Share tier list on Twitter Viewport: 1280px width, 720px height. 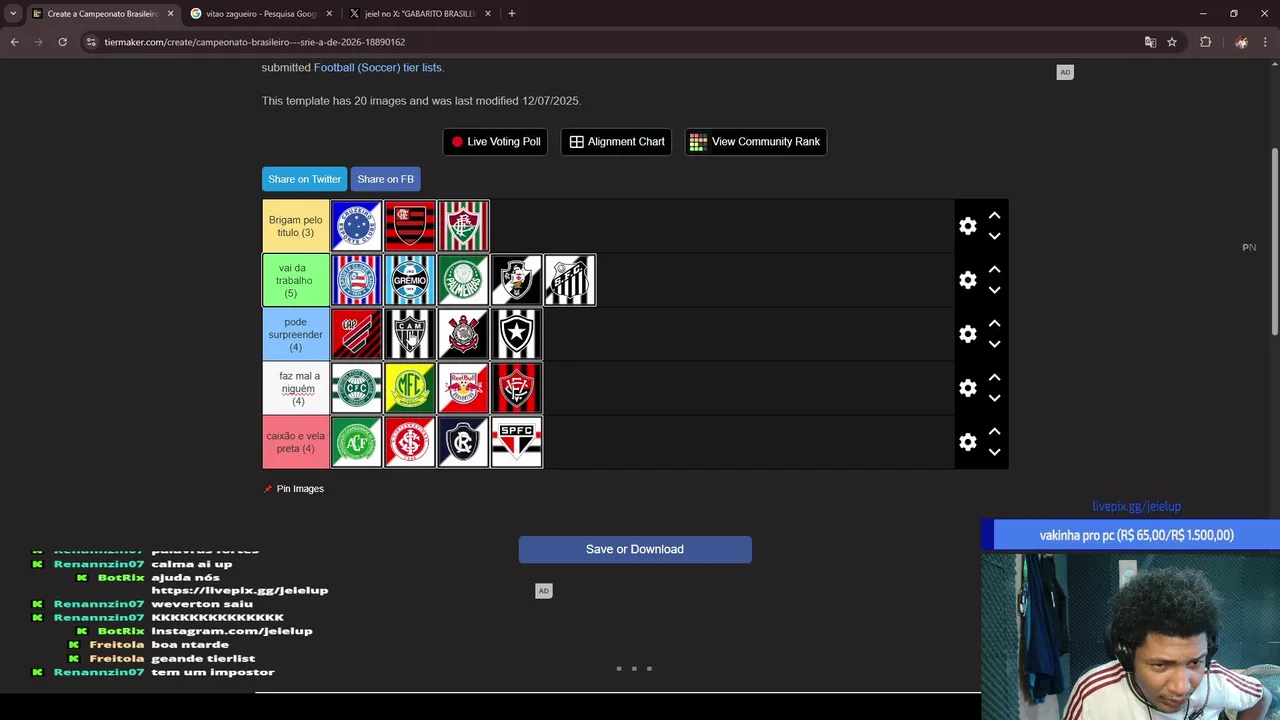pyautogui.click(x=304, y=179)
